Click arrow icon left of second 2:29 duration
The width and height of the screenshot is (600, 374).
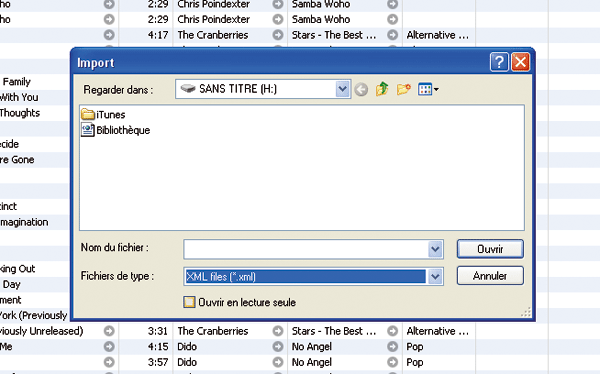(109, 19)
